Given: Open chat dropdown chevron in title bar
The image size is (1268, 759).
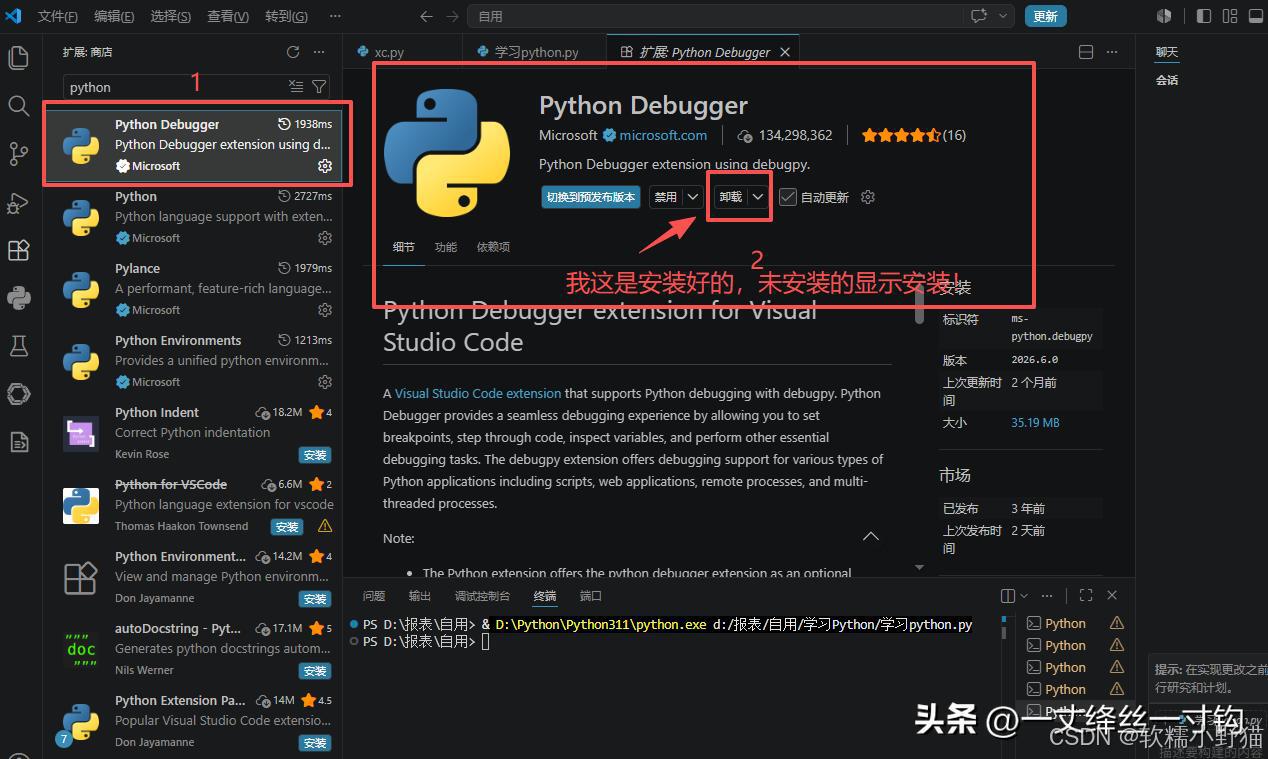Looking at the screenshot, I should (1001, 16).
